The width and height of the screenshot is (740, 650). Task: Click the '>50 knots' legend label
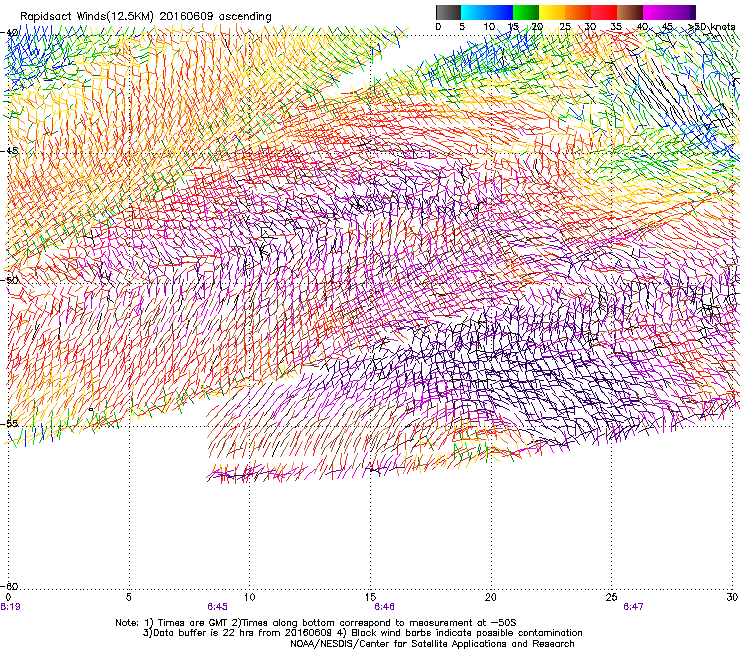(x=711, y=26)
